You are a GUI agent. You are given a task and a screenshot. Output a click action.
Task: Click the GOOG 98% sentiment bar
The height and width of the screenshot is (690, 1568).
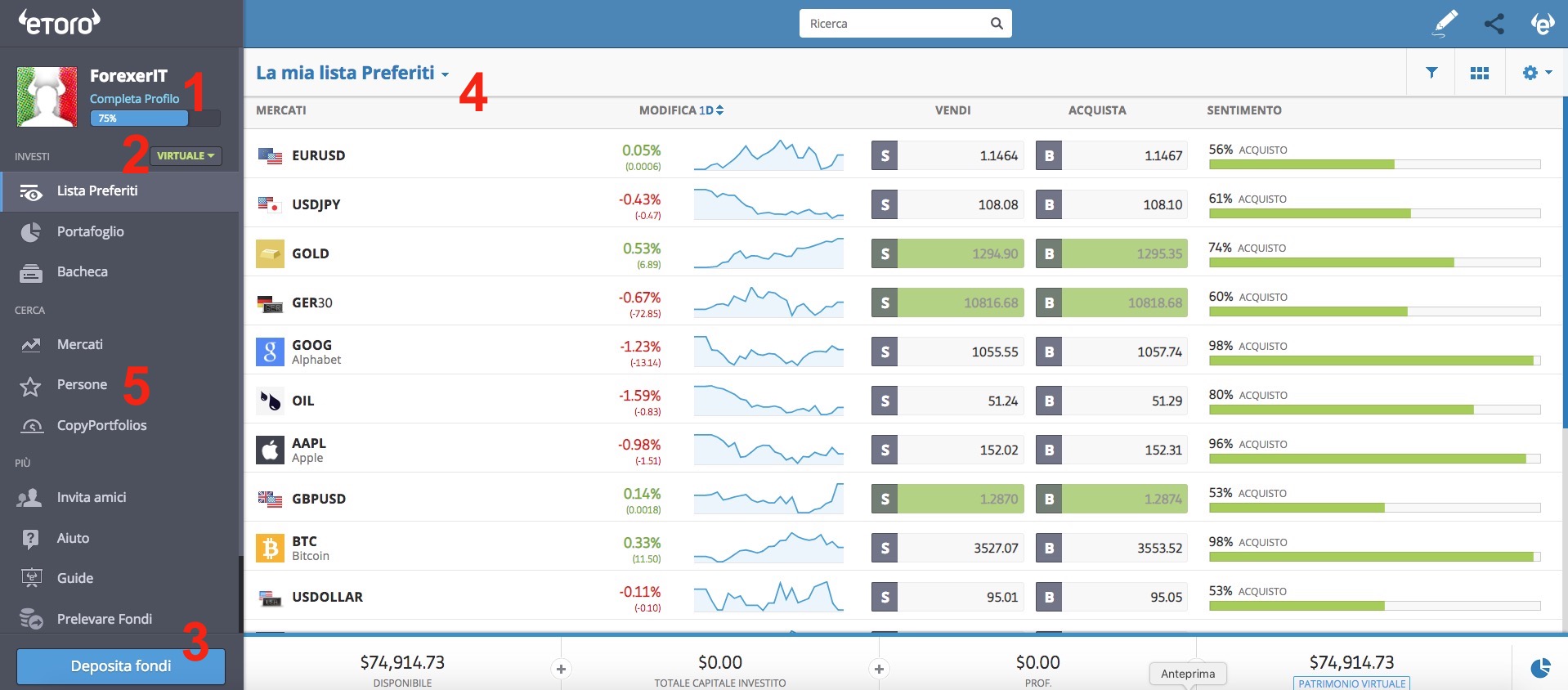pos(1374,361)
